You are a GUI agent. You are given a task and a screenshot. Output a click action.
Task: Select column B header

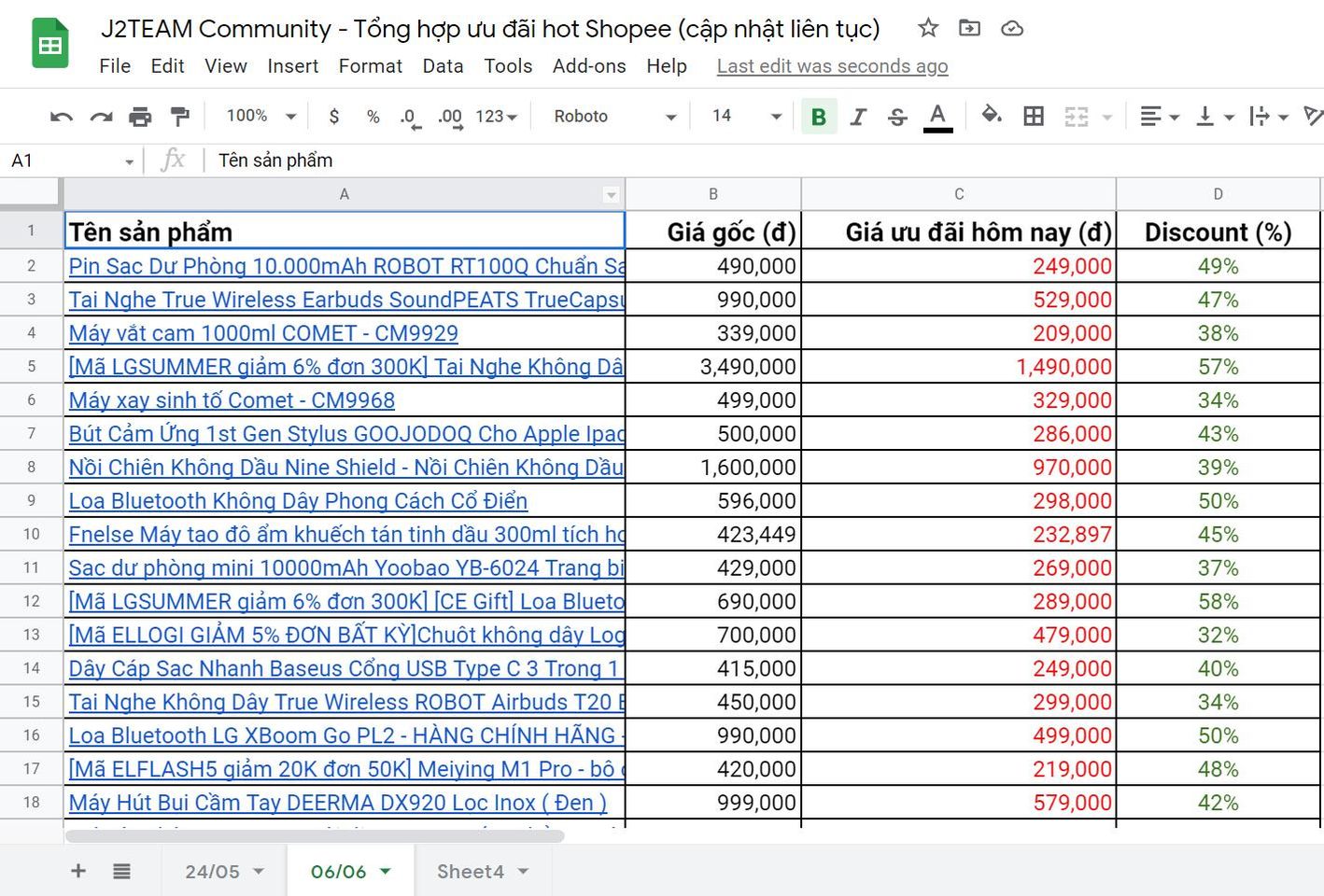click(713, 194)
